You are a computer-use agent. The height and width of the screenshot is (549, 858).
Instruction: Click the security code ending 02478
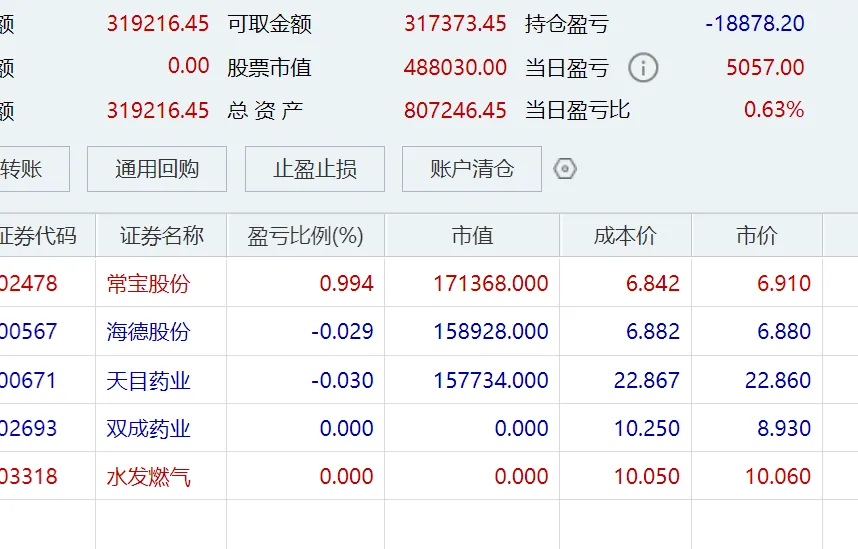click(28, 284)
